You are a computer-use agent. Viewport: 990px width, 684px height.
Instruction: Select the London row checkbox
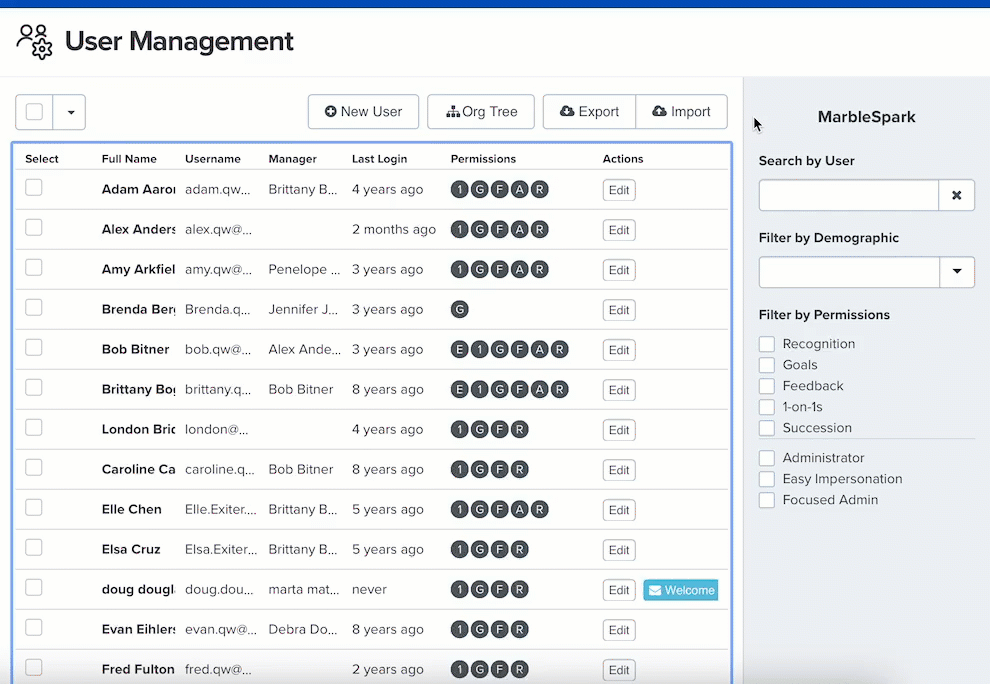click(x=33, y=428)
